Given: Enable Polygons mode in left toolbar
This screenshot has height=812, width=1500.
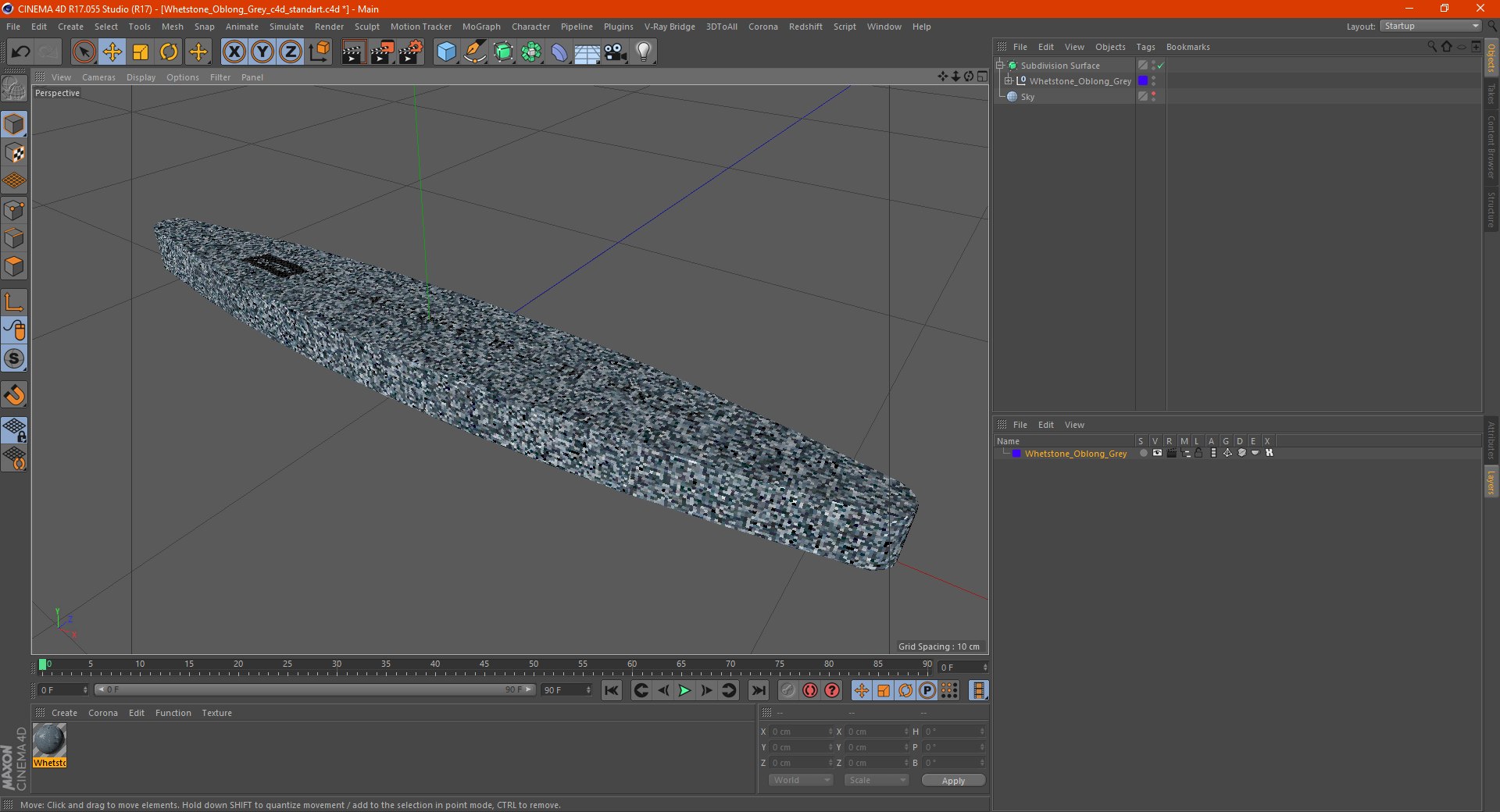Looking at the screenshot, I should [x=15, y=266].
